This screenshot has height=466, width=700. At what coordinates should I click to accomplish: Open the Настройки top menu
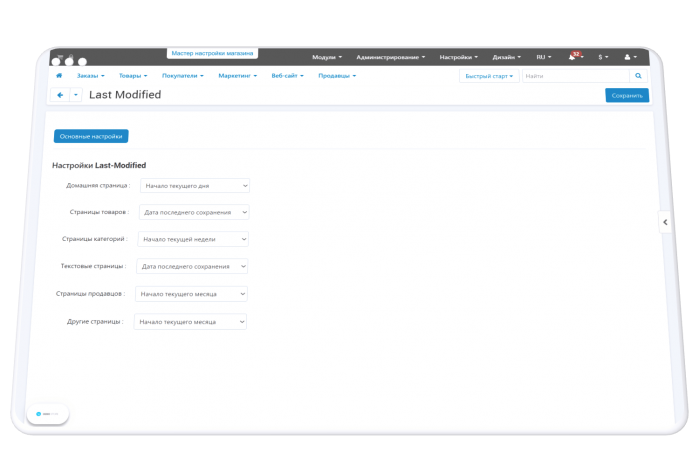click(x=458, y=57)
